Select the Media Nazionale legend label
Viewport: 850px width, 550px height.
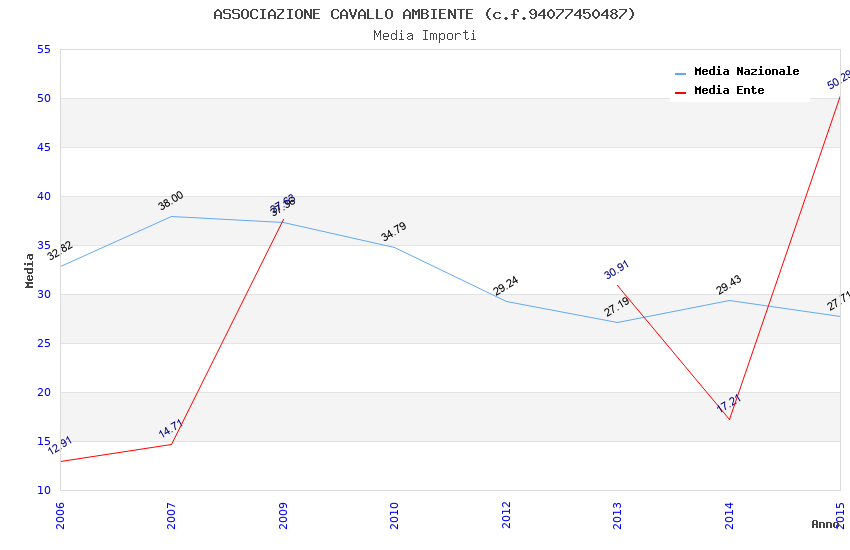pos(746,72)
